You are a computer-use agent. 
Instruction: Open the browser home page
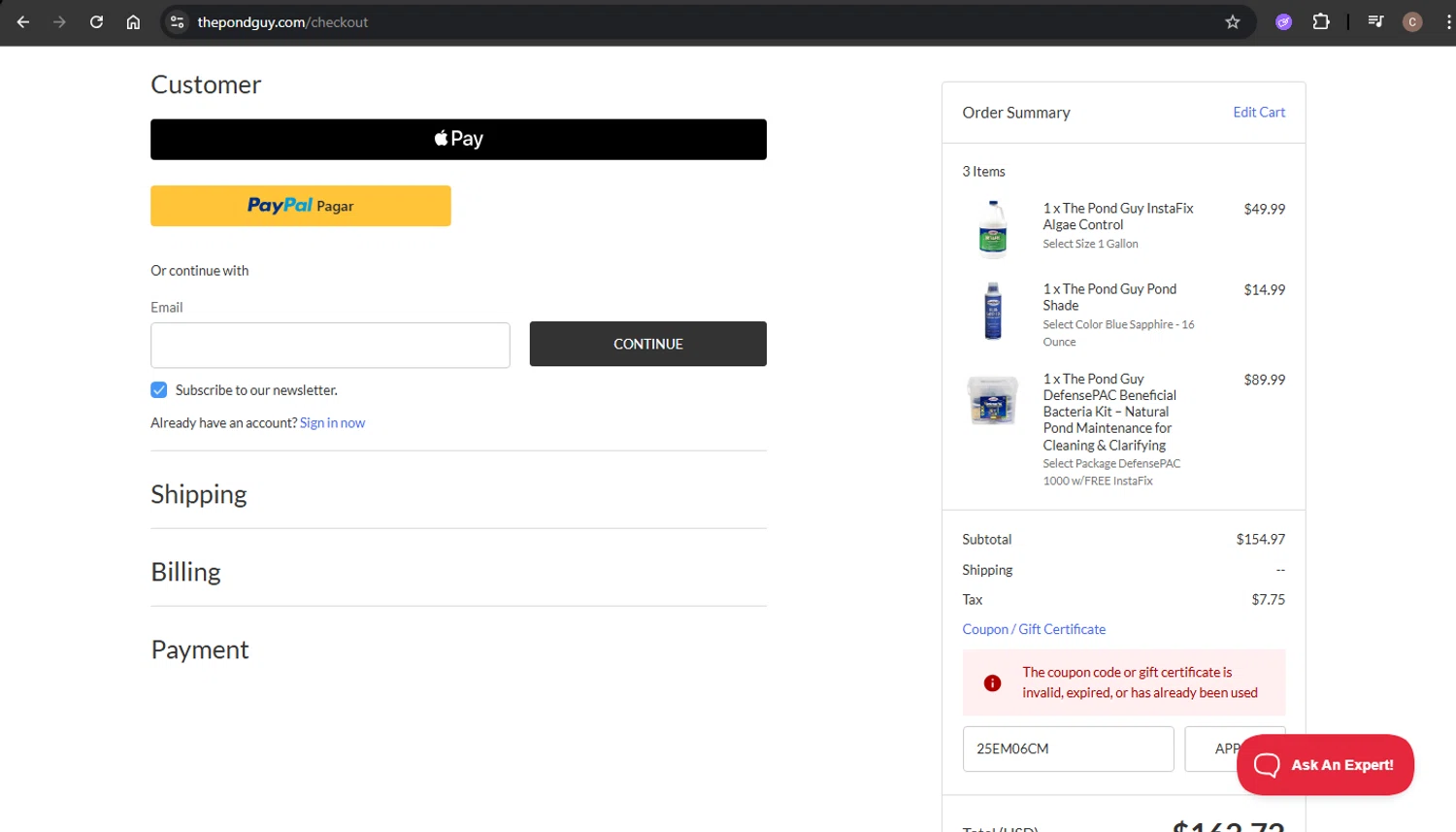(x=133, y=21)
